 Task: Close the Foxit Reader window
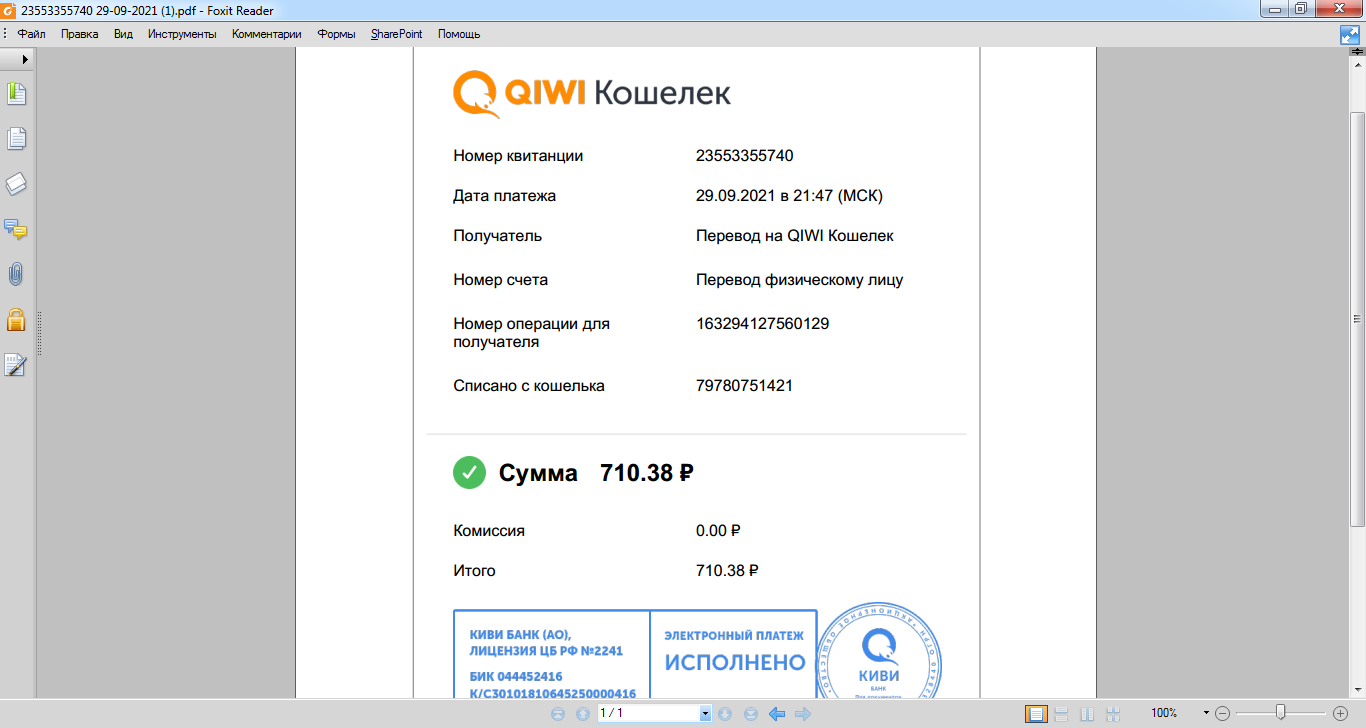tap(1338, 9)
